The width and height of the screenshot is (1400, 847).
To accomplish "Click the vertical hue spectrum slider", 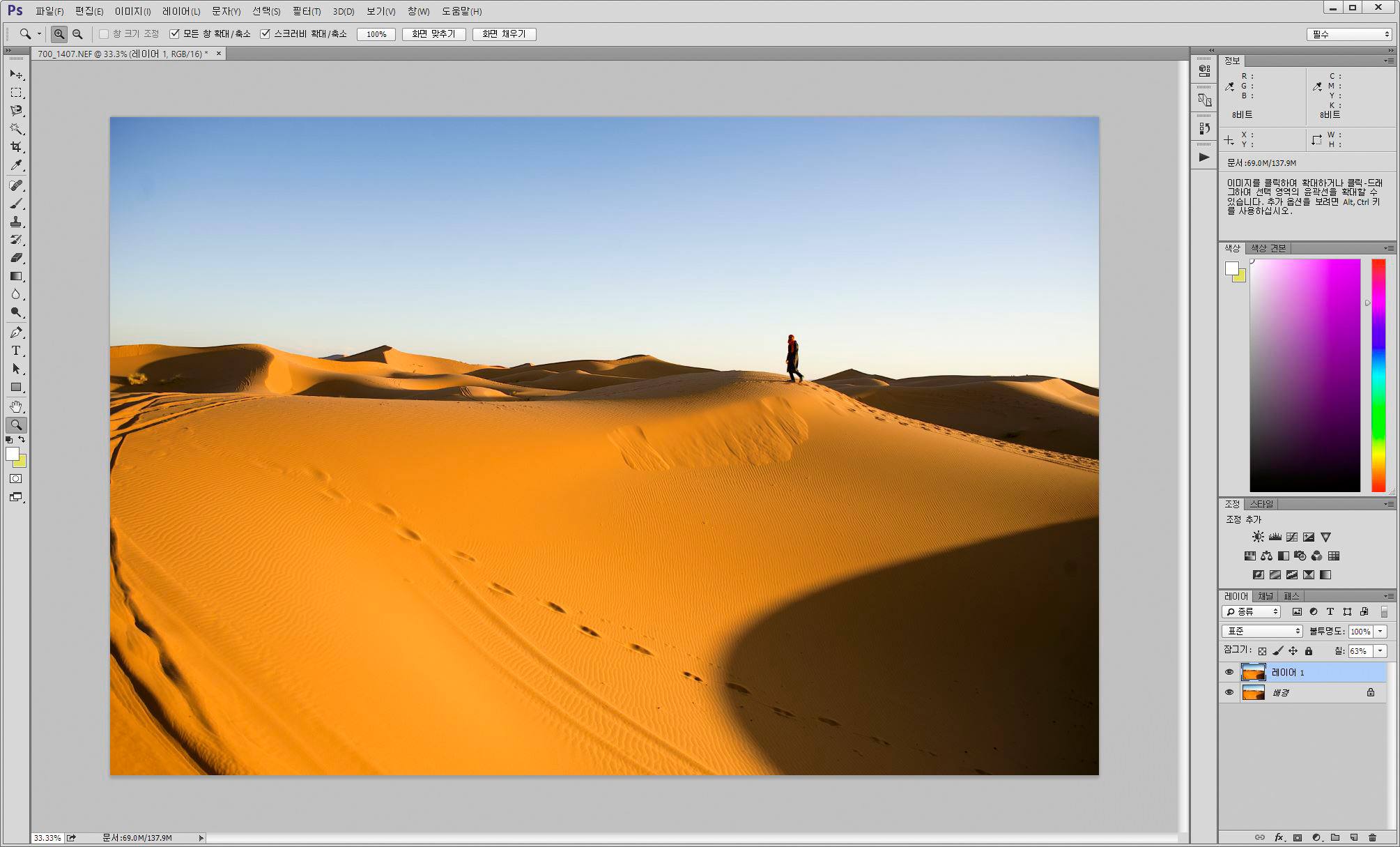I will (x=1378, y=375).
